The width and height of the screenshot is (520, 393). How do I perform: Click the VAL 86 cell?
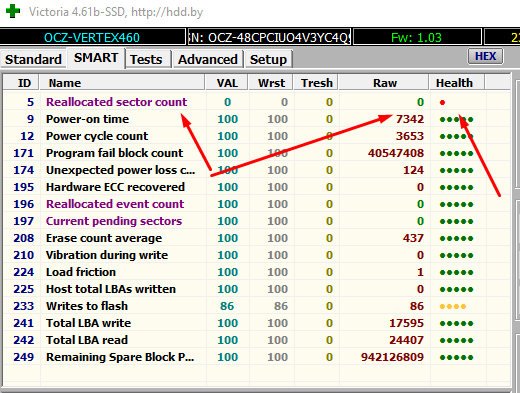(227, 306)
